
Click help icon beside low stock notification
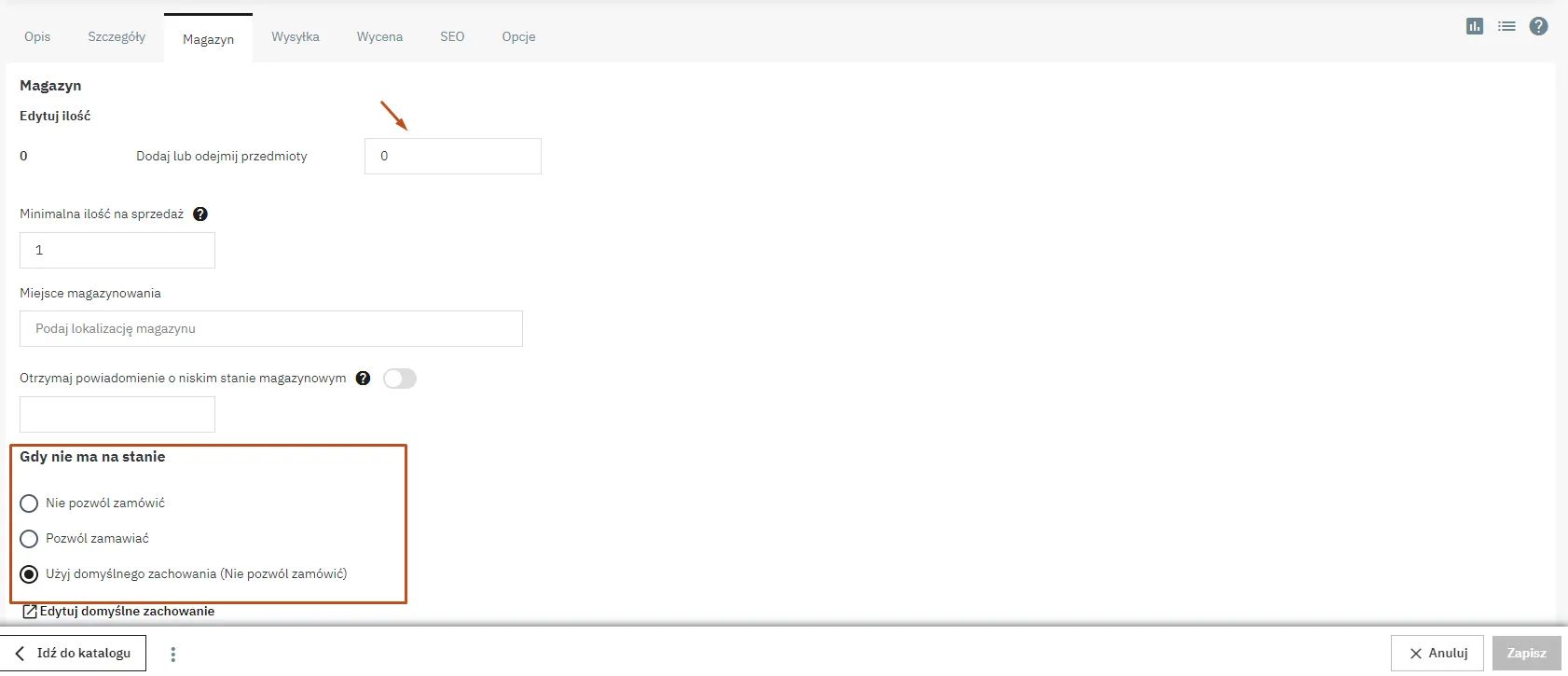364,379
